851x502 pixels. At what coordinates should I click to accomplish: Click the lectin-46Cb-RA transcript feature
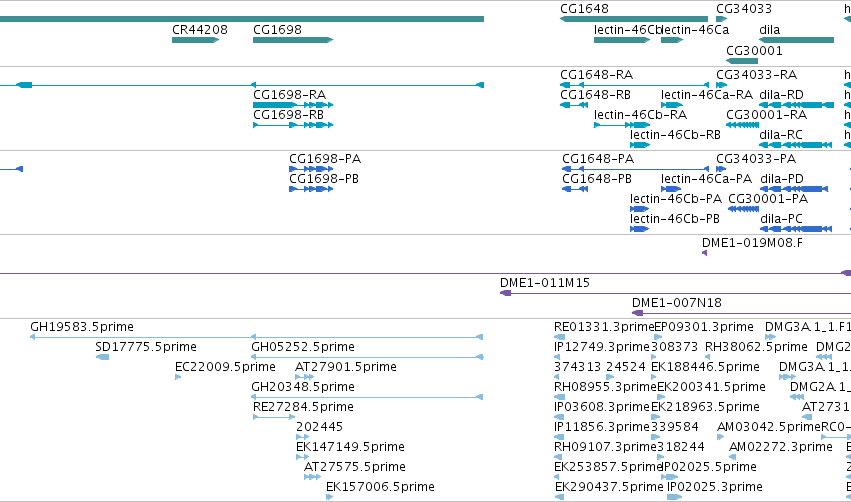click(x=622, y=125)
